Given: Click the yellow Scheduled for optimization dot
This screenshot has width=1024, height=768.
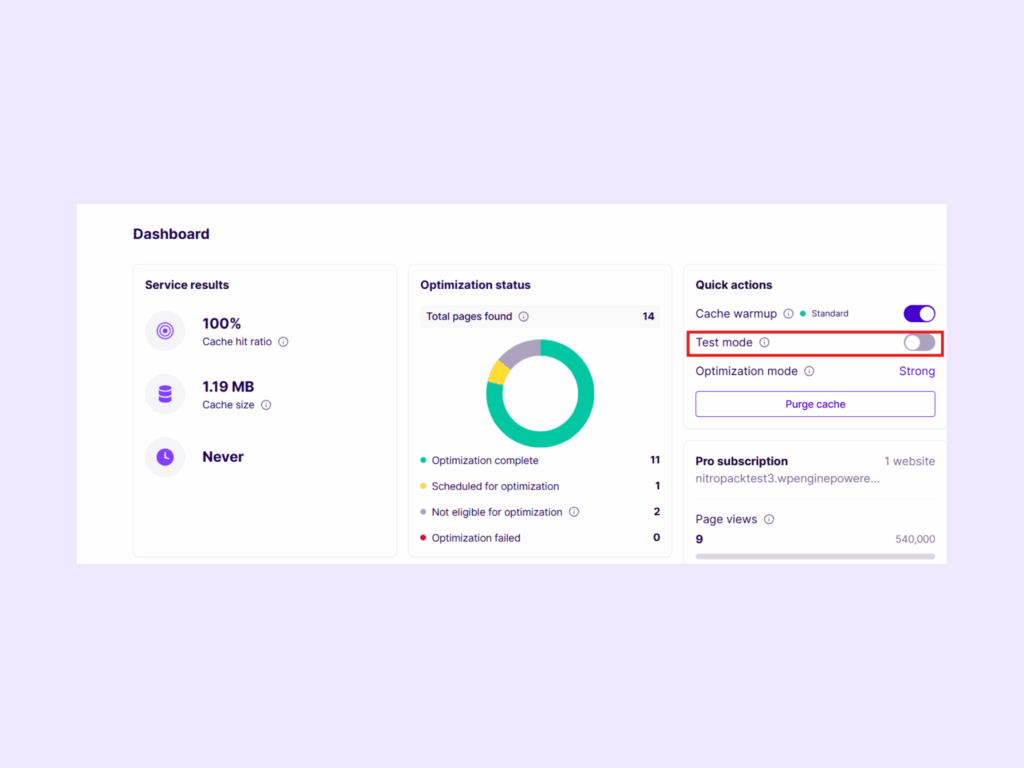Looking at the screenshot, I should [x=423, y=486].
